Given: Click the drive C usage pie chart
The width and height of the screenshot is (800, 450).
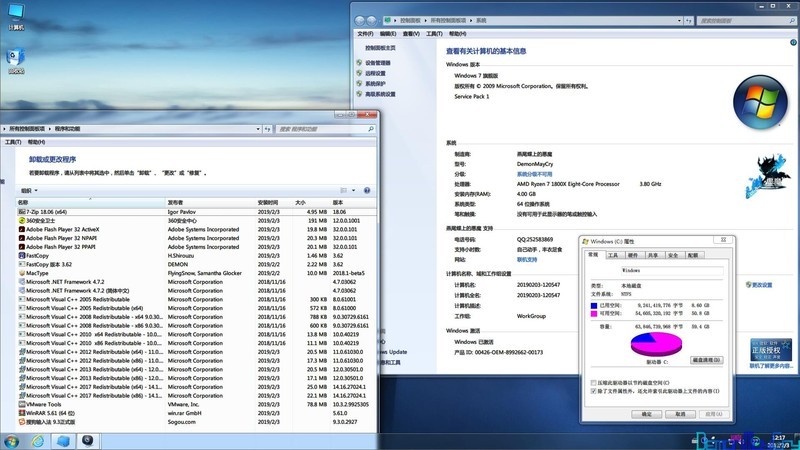Looking at the screenshot, I should tap(656, 344).
